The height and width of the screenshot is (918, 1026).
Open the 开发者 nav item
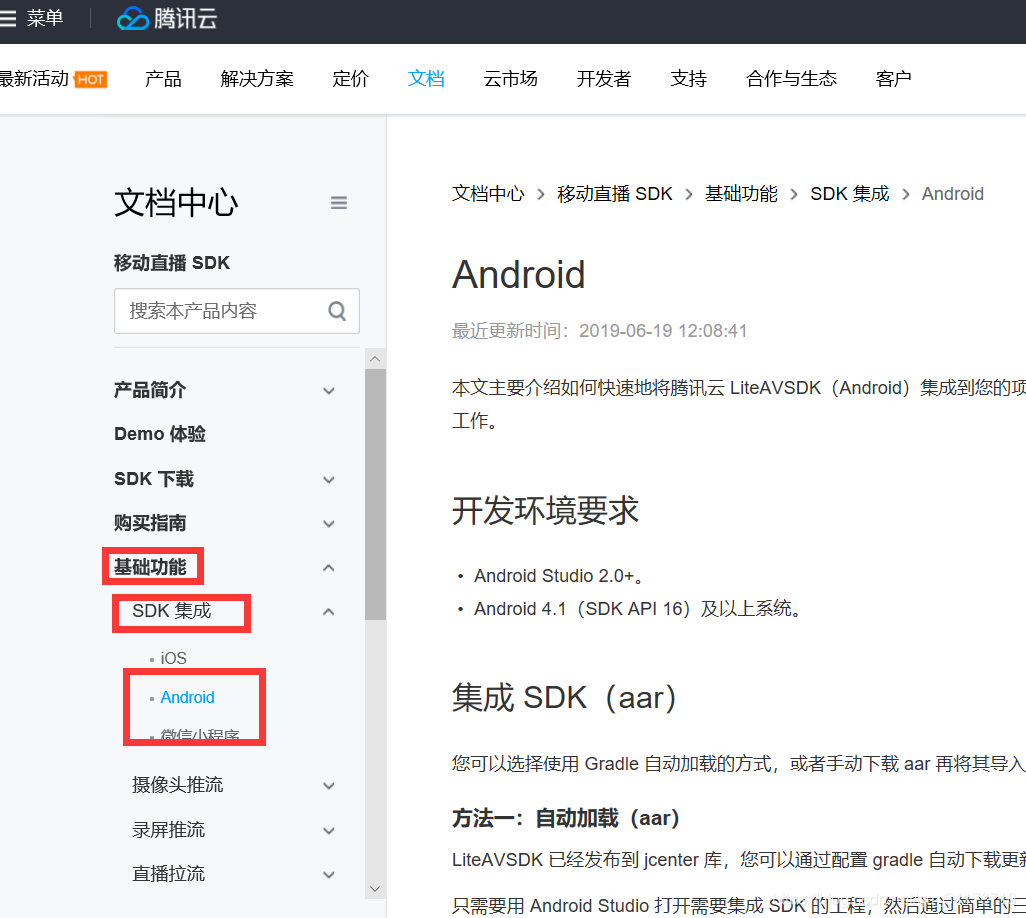(x=604, y=79)
